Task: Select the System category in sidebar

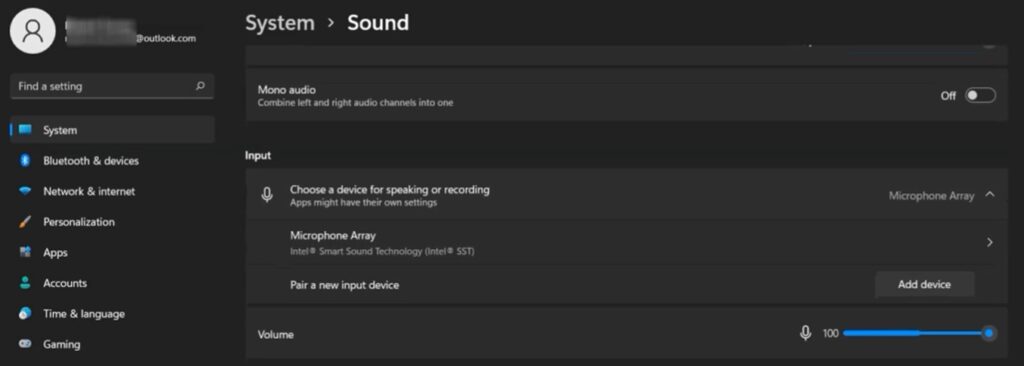Action: pos(112,130)
